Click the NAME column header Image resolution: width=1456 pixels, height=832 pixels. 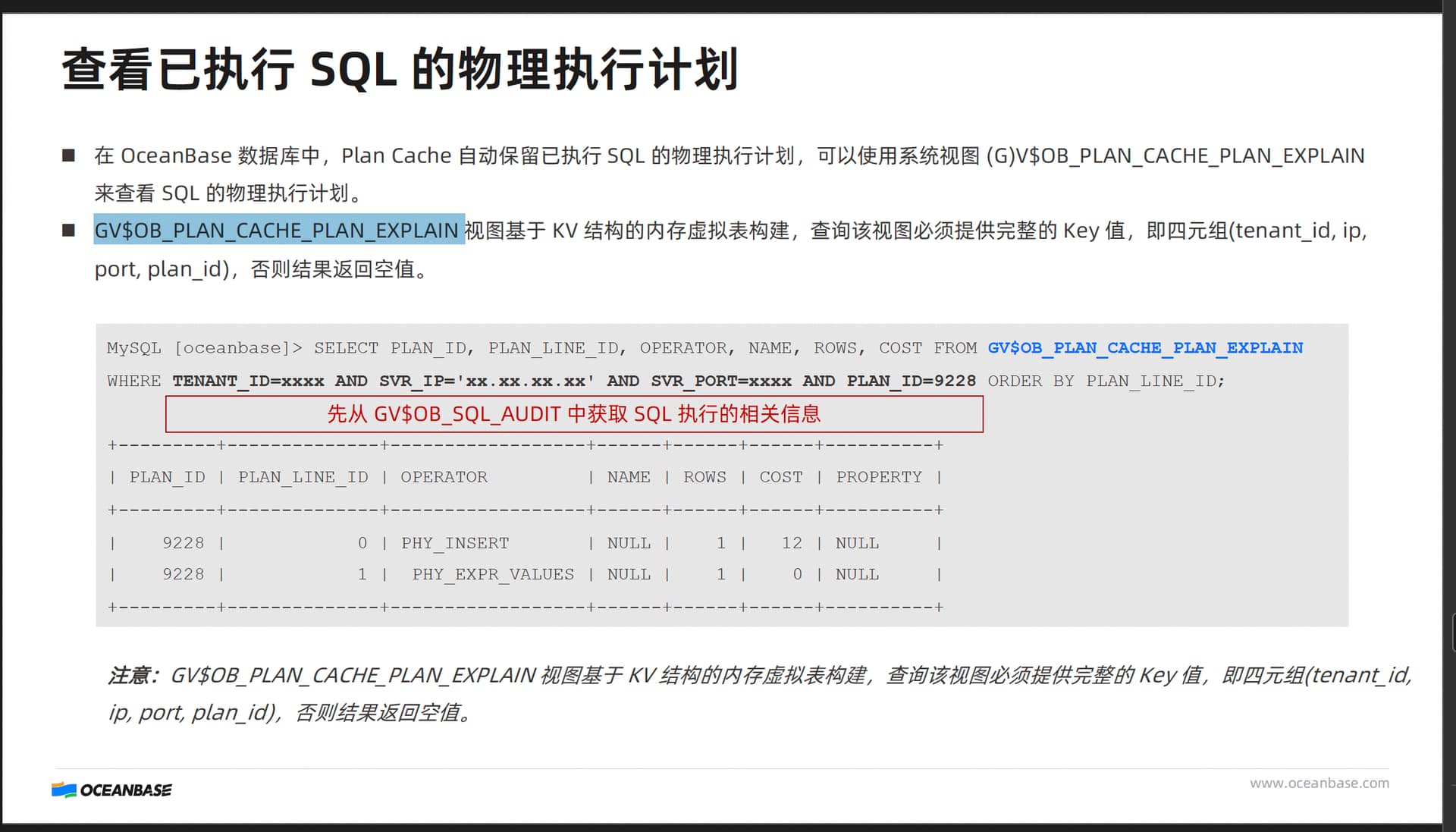coord(629,477)
